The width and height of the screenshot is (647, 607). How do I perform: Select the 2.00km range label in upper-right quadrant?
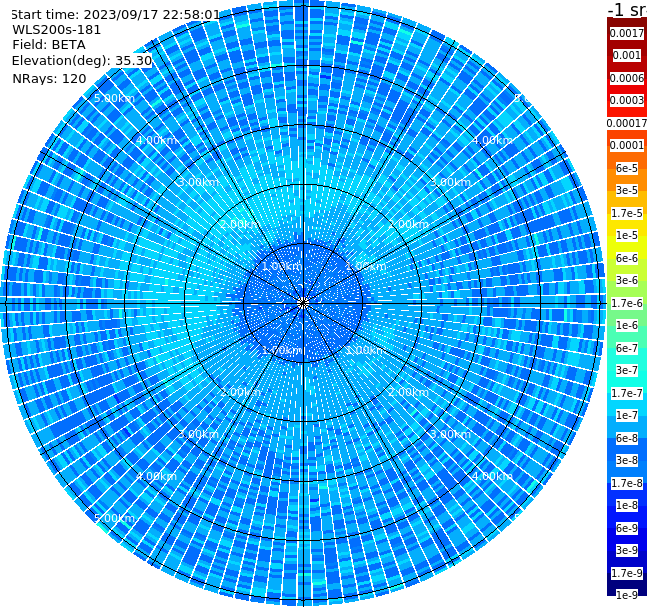408,224
